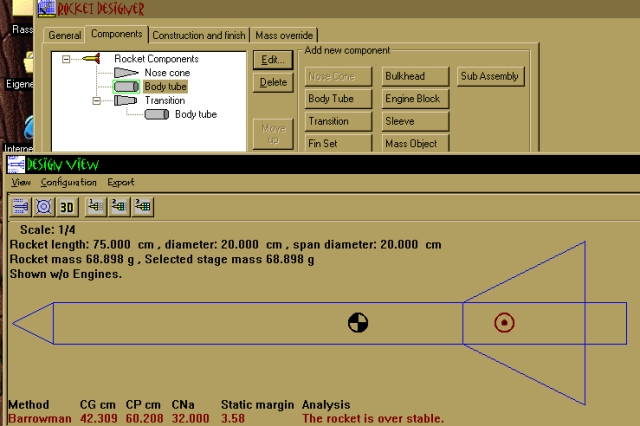Image resolution: width=640 pixels, height=426 pixels.
Task: Open the Eigene desktop folder icon
Action: [29, 62]
